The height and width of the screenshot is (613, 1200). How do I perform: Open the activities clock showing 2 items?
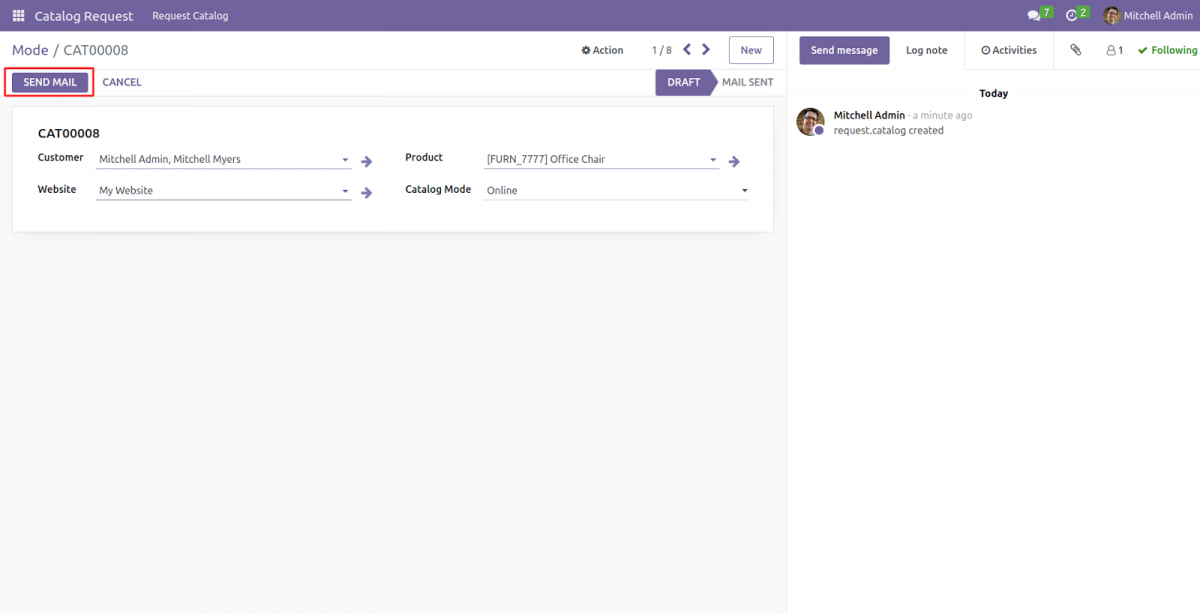pyautogui.click(x=1073, y=15)
